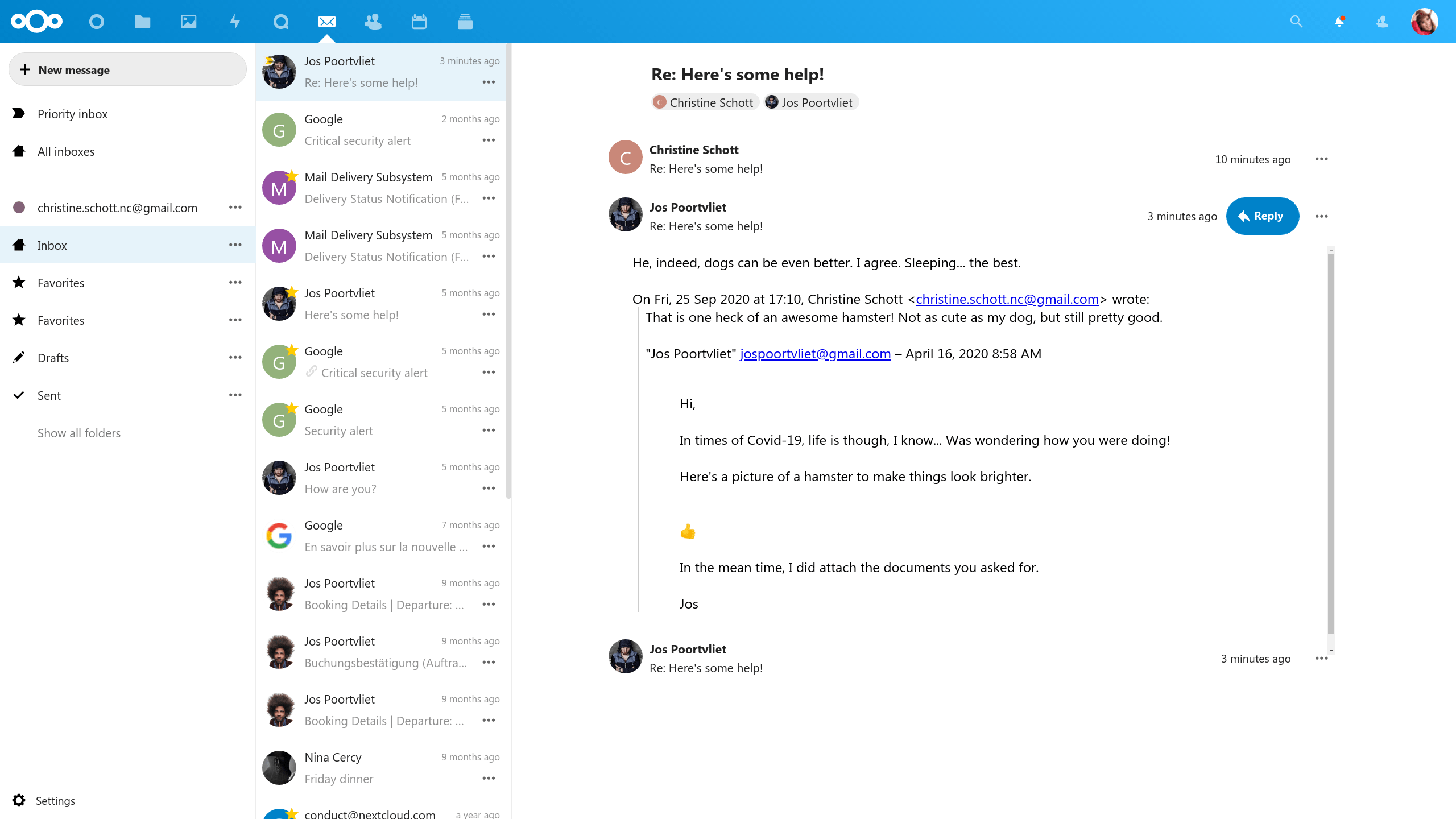Select the Priority inbox folder
The height and width of the screenshot is (819, 1456).
(72, 114)
